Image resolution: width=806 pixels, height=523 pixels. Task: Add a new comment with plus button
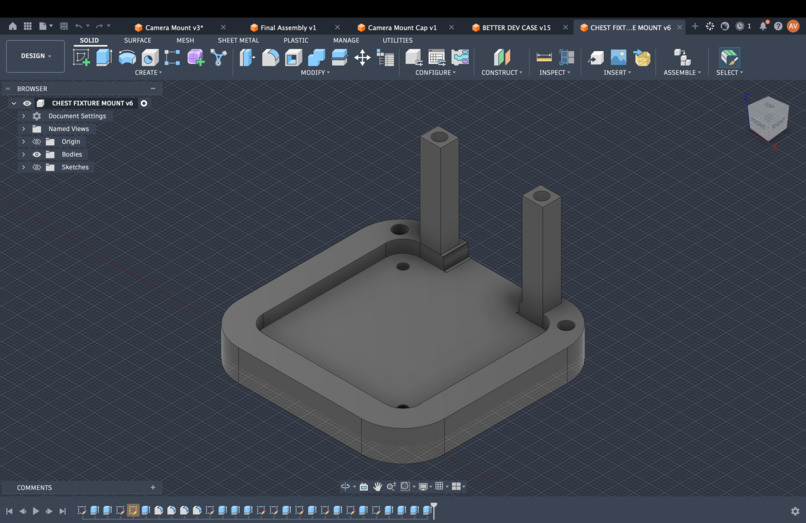[x=153, y=488]
